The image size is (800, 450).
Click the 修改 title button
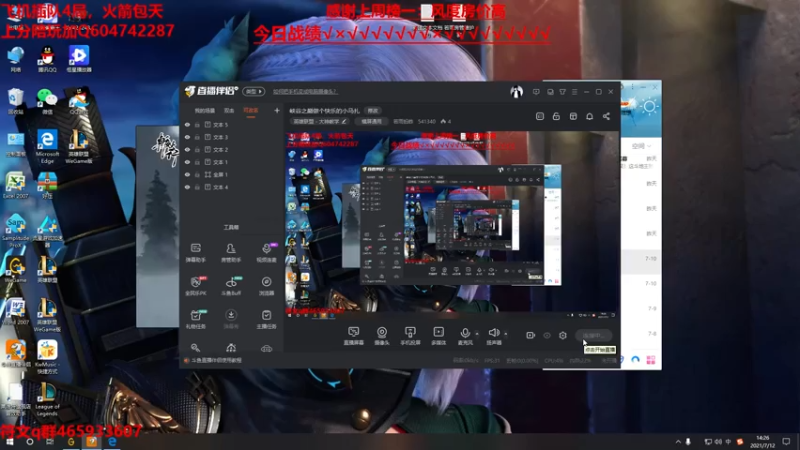(373, 111)
